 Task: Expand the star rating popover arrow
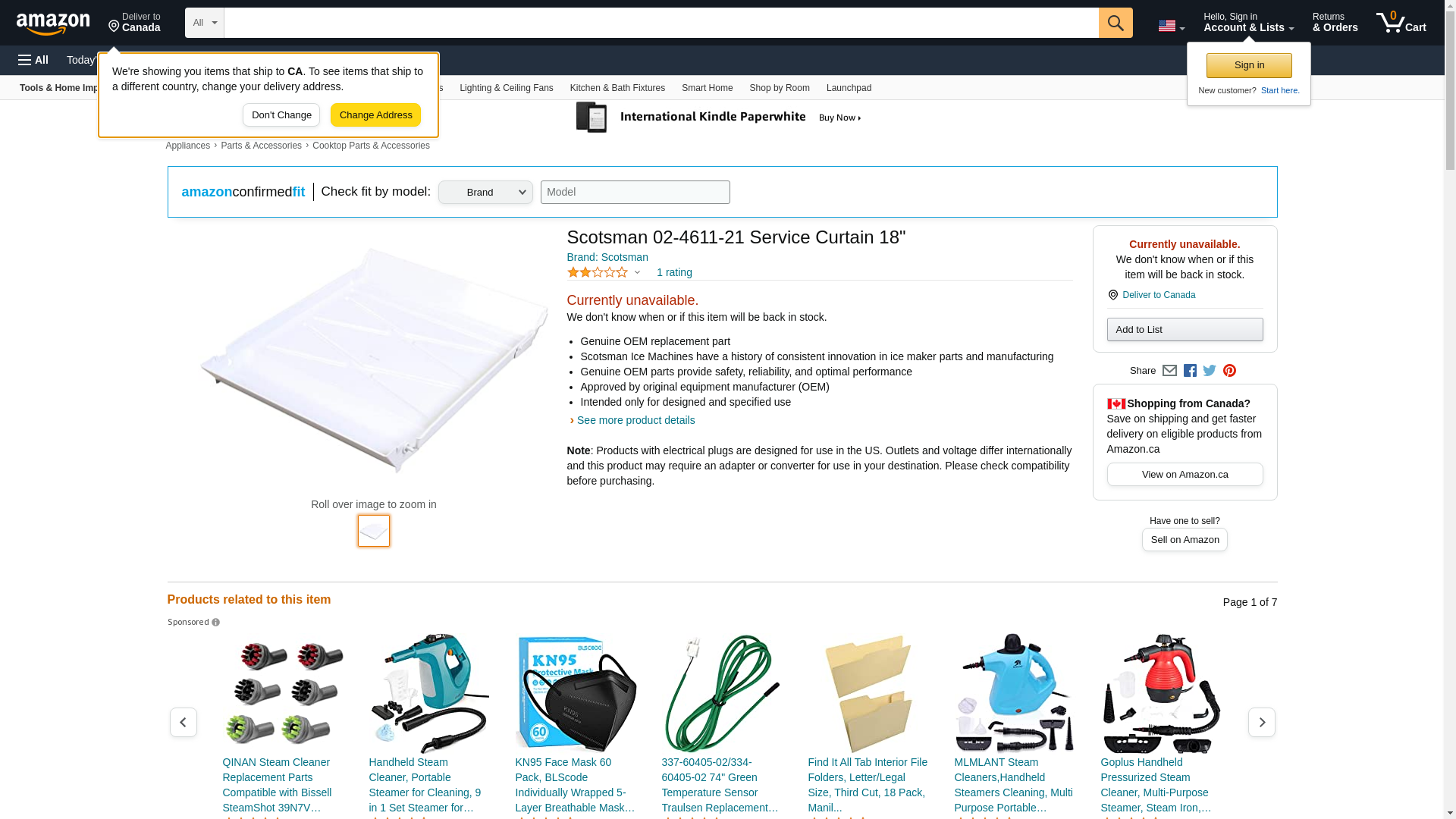[637, 272]
